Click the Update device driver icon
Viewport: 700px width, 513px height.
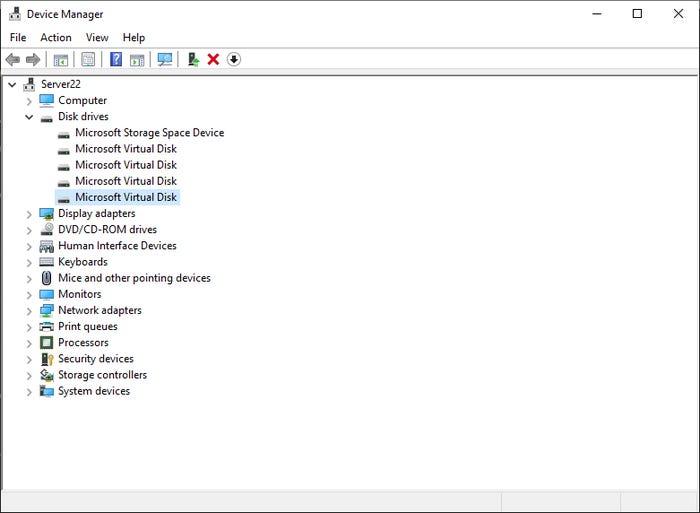193,59
